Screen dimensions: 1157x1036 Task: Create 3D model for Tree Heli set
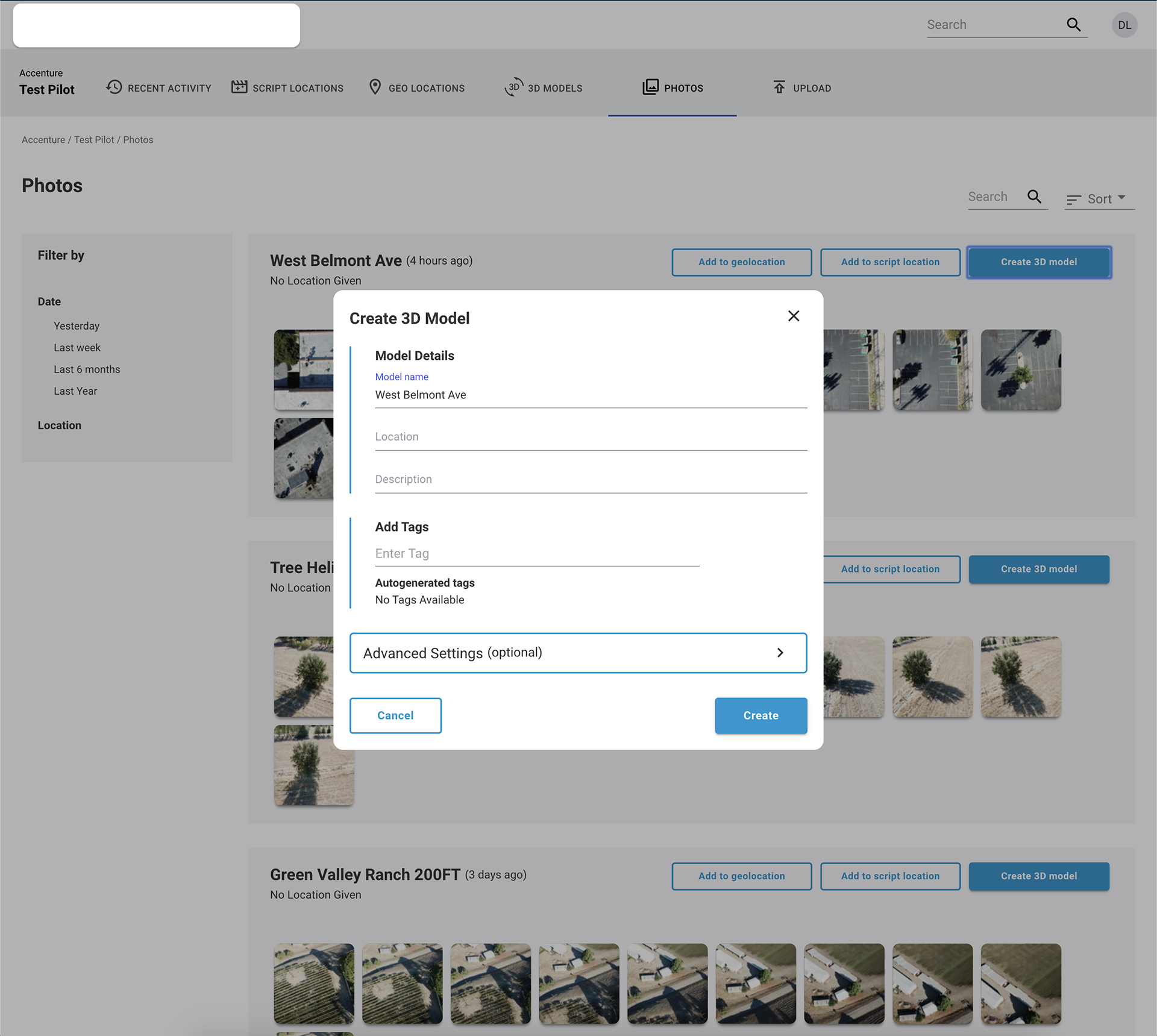point(1039,569)
